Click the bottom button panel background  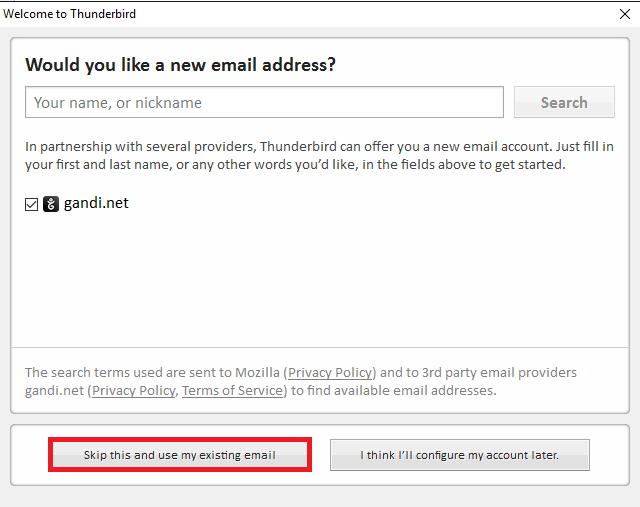[320, 478]
